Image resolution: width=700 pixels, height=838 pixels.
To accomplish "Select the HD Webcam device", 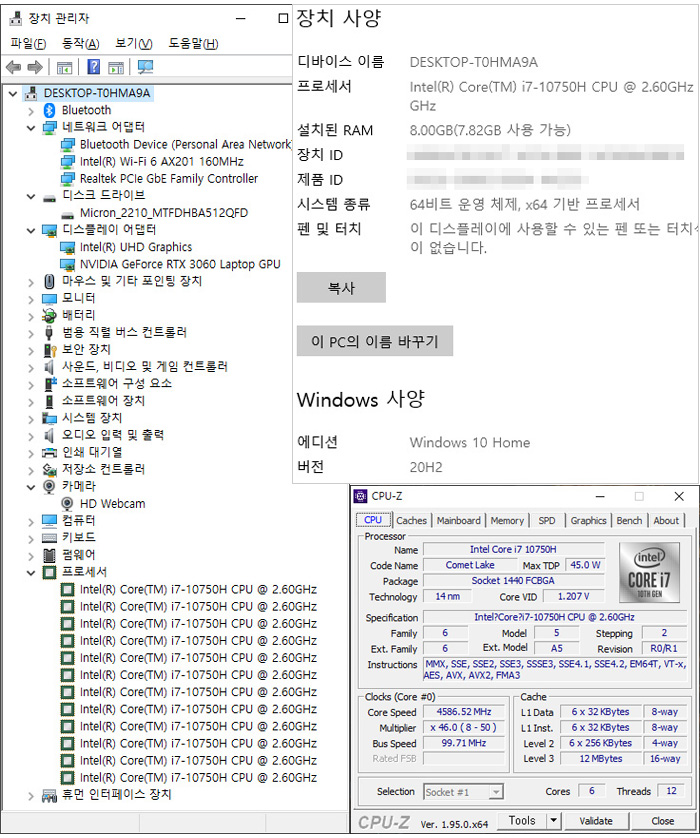I will (x=112, y=503).
